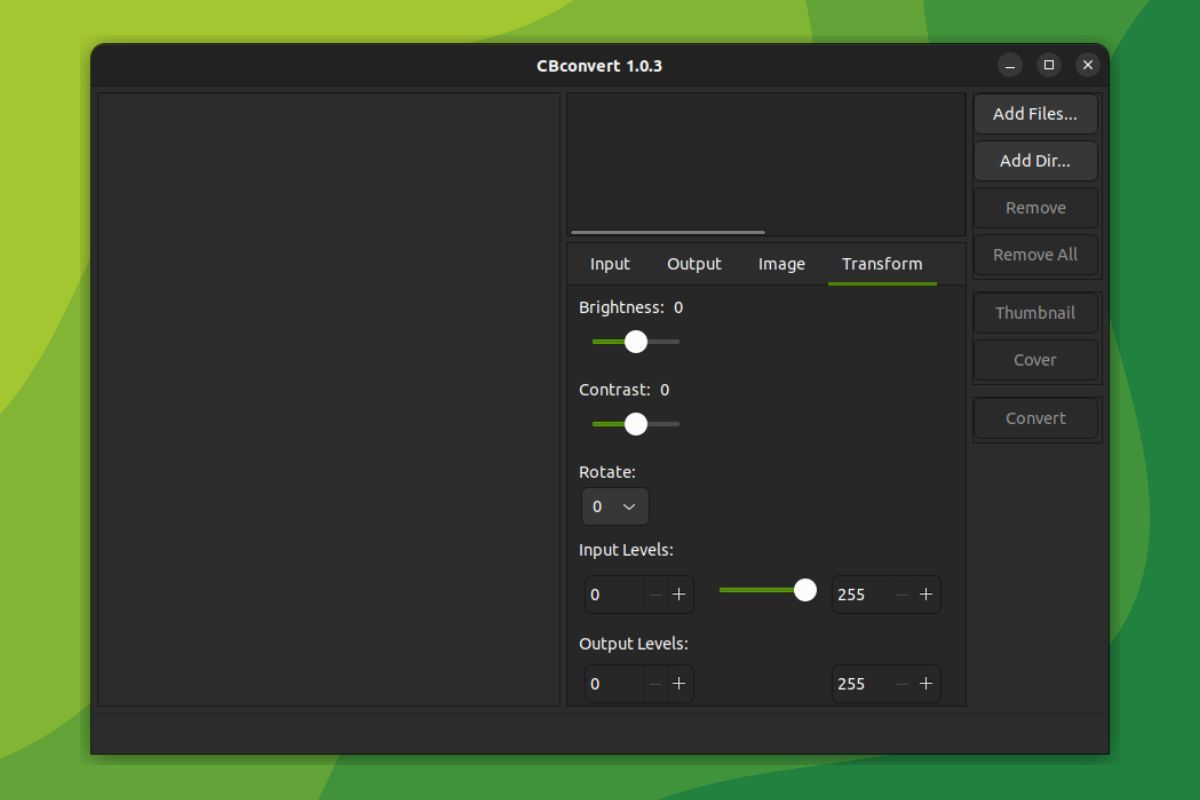Click the Cover button

click(1035, 359)
